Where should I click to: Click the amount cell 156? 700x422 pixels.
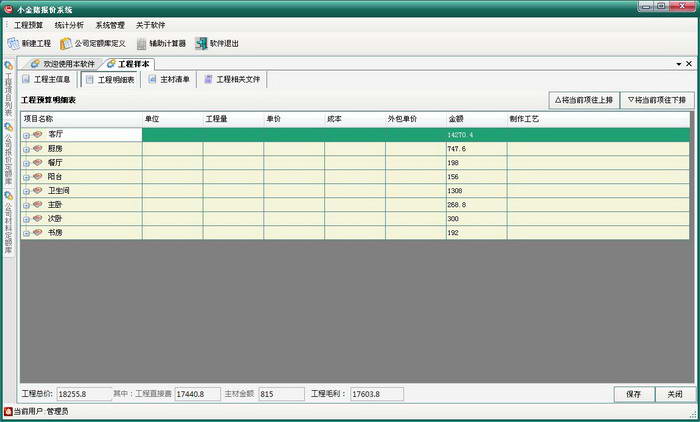[x=476, y=177]
